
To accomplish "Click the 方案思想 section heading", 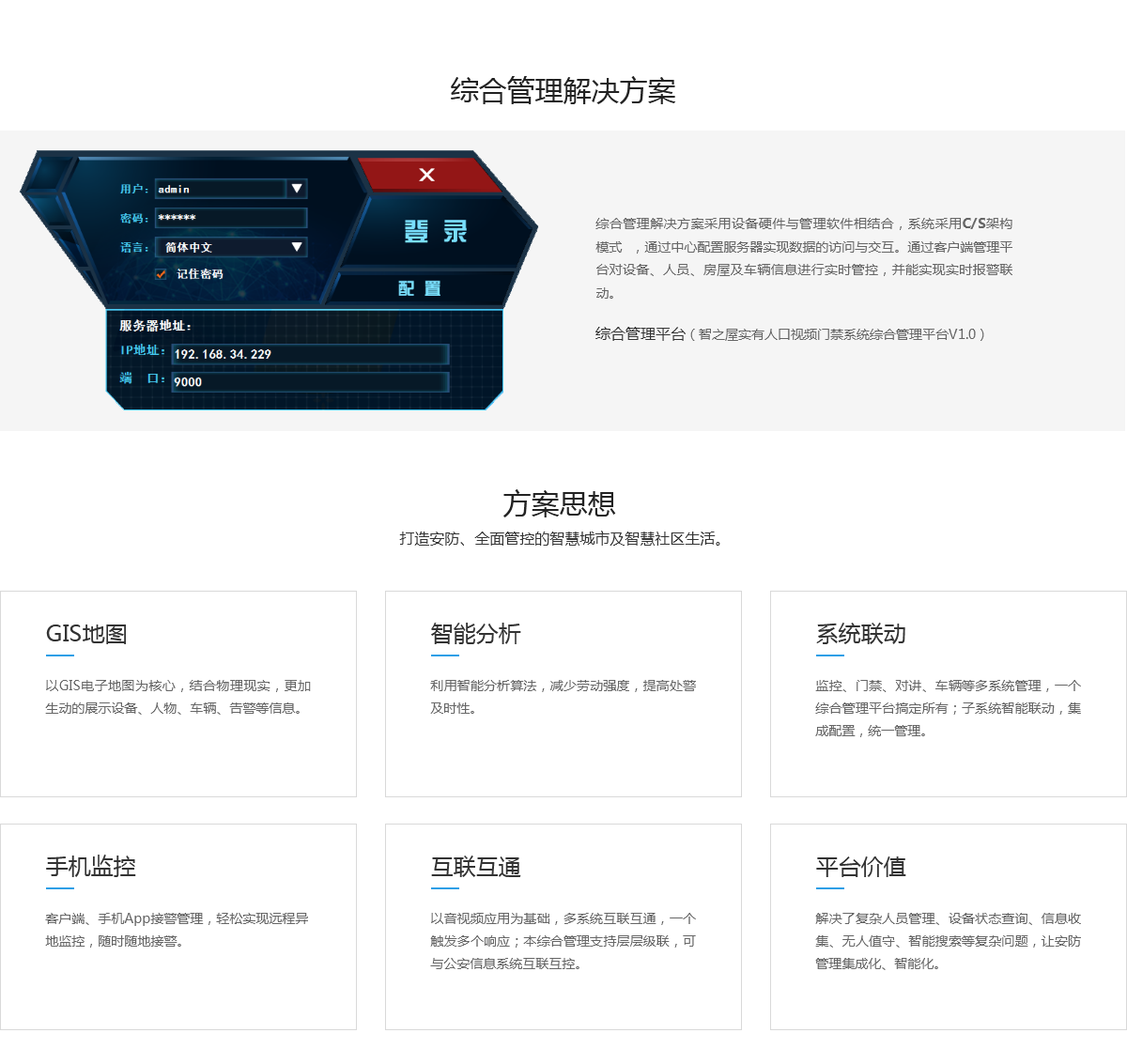I will (559, 504).
